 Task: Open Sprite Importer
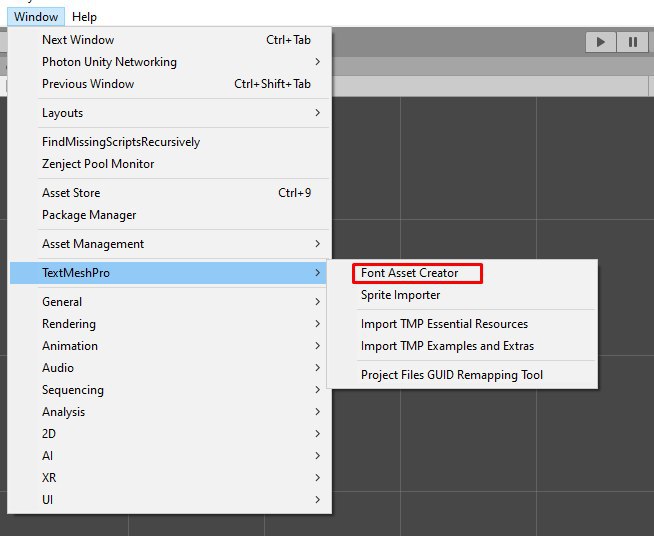[x=462, y=295]
